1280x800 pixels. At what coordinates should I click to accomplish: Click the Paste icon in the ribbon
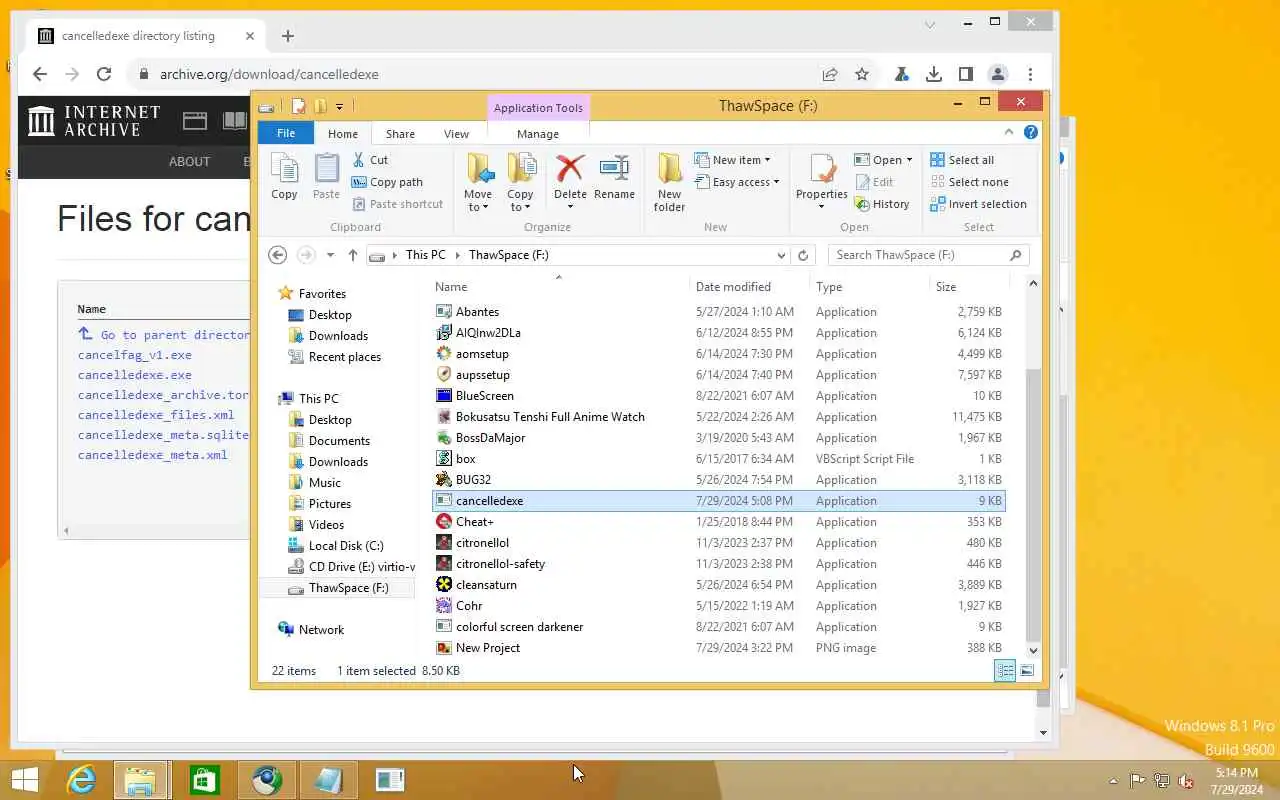click(326, 177)
